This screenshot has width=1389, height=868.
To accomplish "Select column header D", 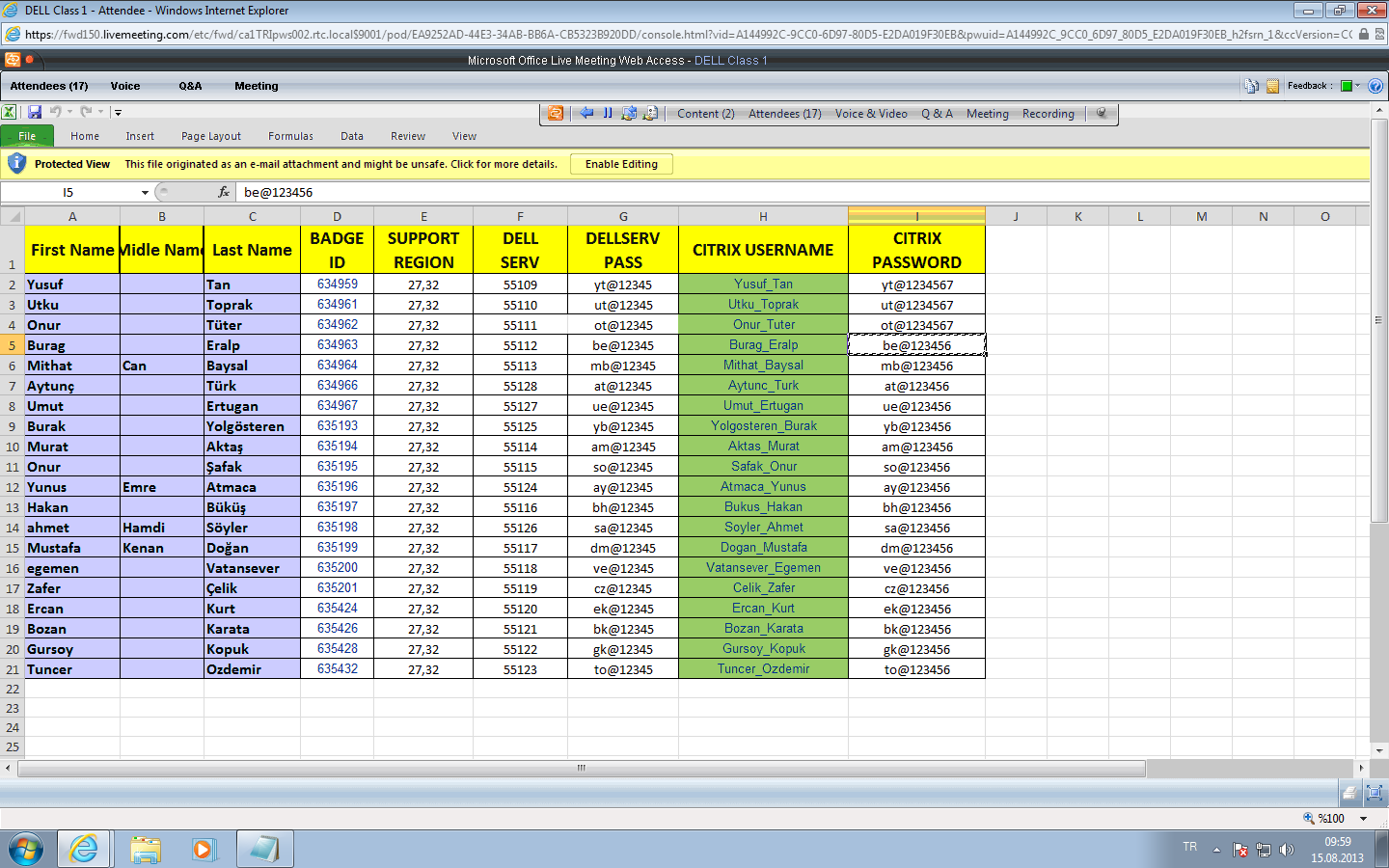I will tap(337, 216).
